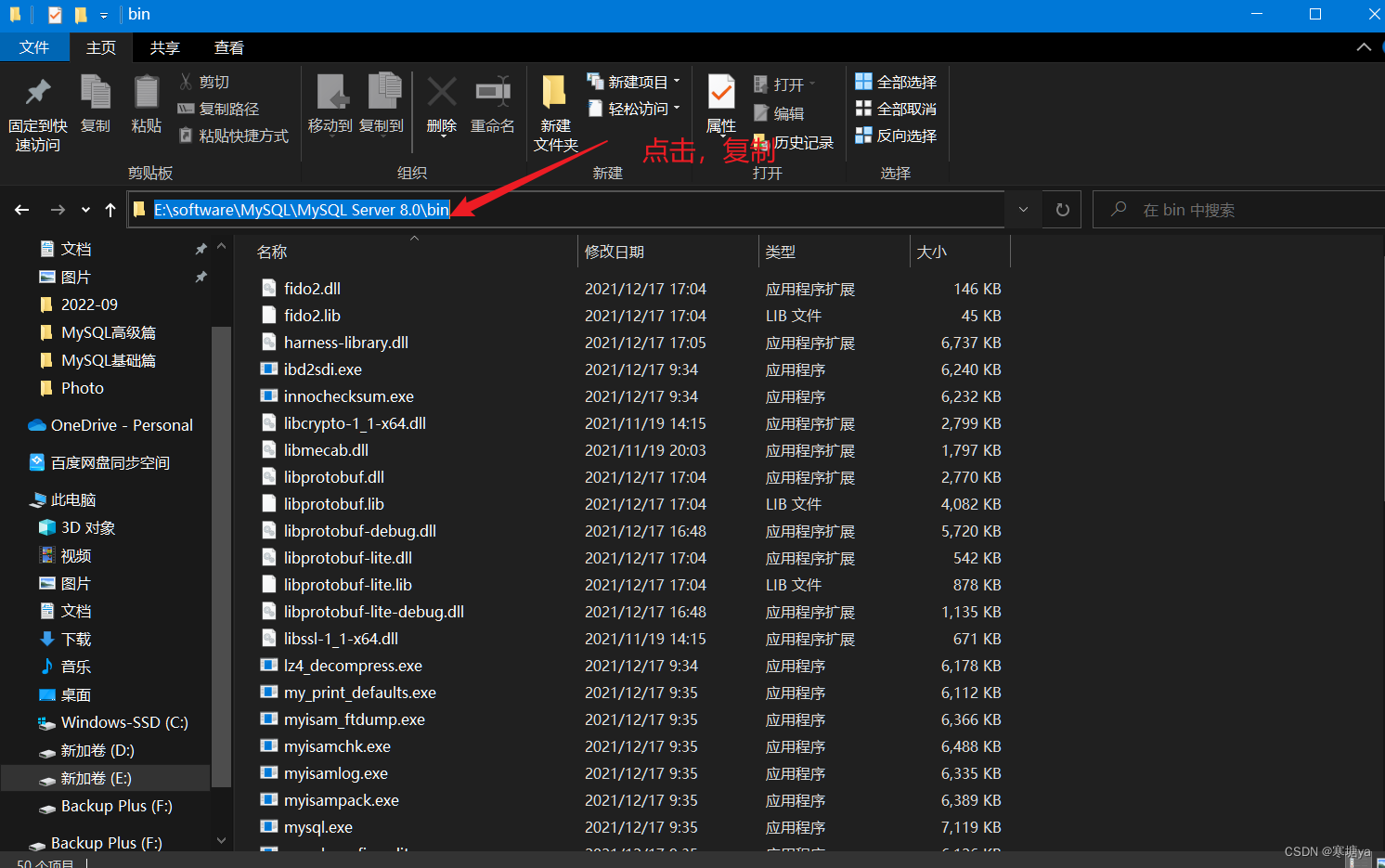Go back with the left arrow

[x=22, y=210]
